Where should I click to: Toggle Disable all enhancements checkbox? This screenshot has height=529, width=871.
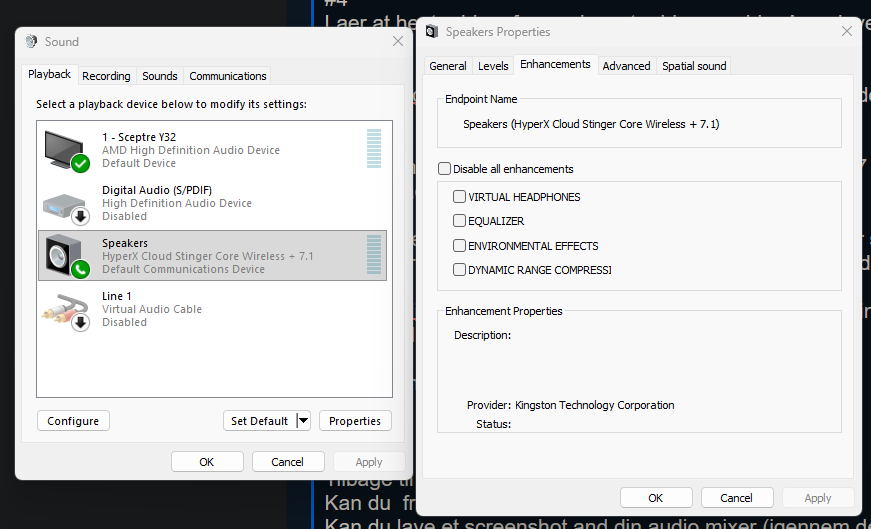444,169
